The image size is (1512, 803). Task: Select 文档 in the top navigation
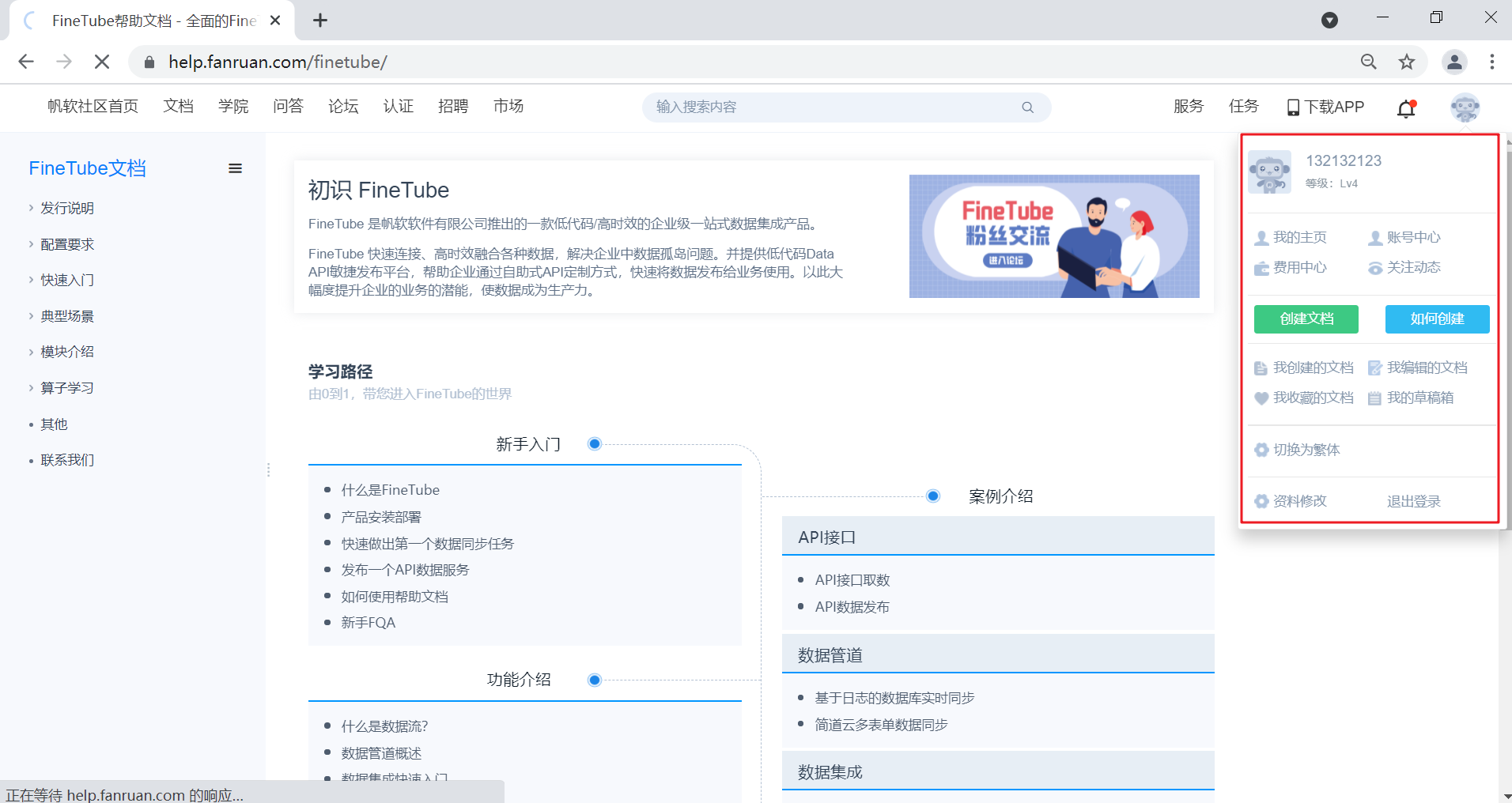(178, 107)
